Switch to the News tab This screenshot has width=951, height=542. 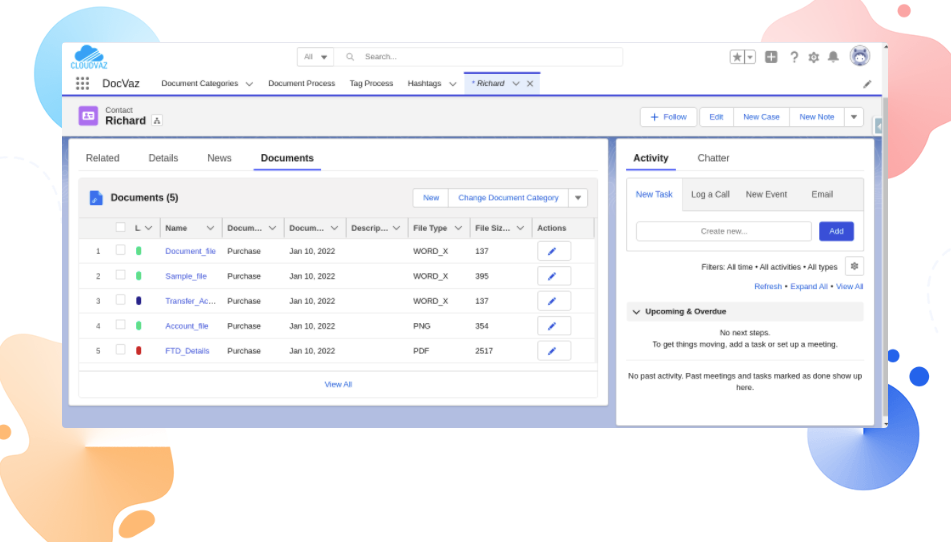pyautogui.click(x=219, y=158)
